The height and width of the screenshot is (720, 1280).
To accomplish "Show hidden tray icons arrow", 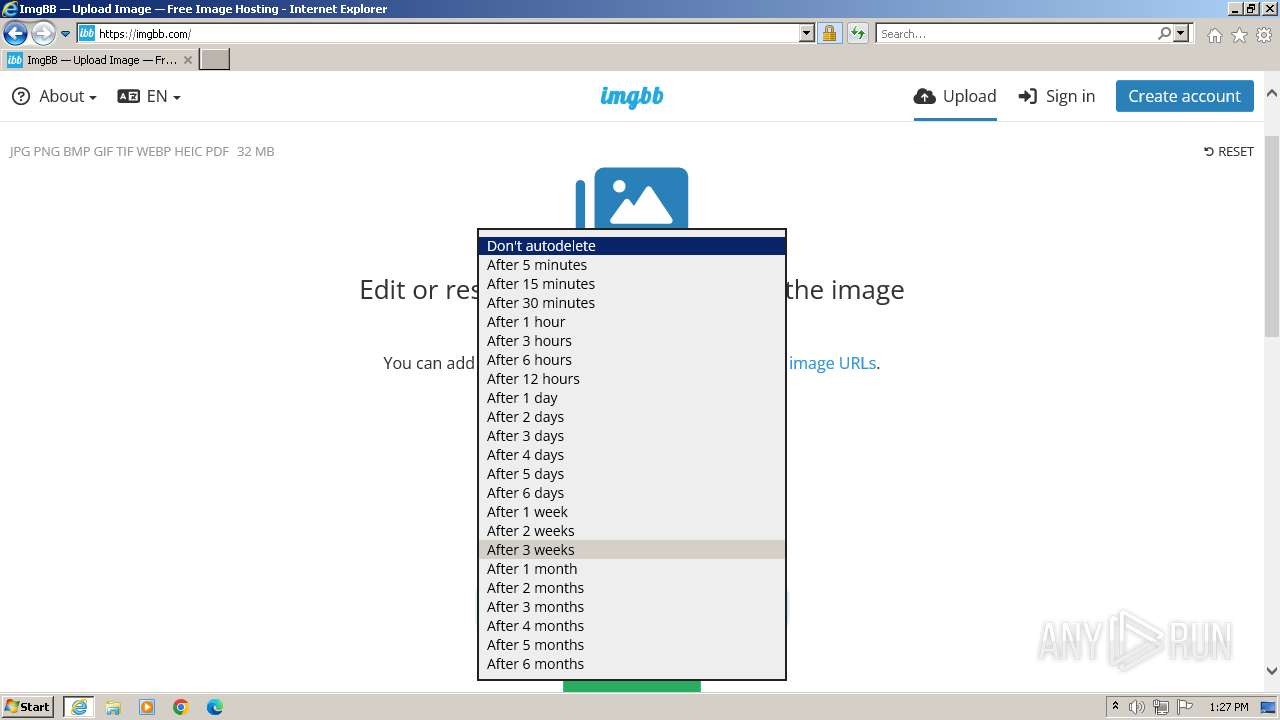I will (1116, 707).
